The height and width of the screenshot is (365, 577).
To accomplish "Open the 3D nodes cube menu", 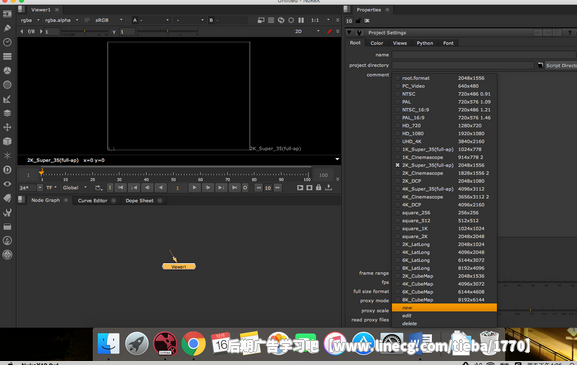I will click(x=7, y=141).
